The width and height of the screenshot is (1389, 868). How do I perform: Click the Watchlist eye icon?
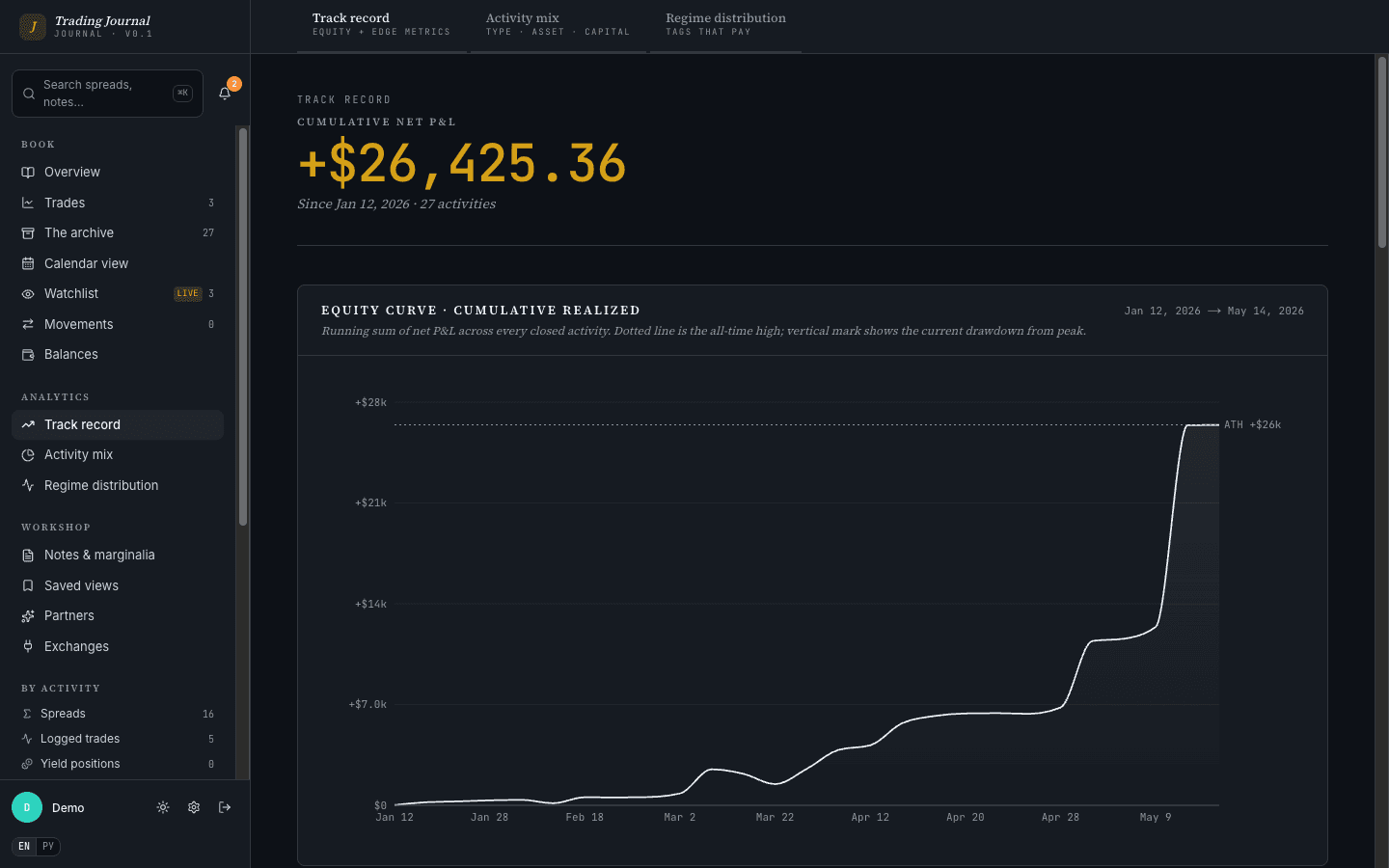click(28, 294)
